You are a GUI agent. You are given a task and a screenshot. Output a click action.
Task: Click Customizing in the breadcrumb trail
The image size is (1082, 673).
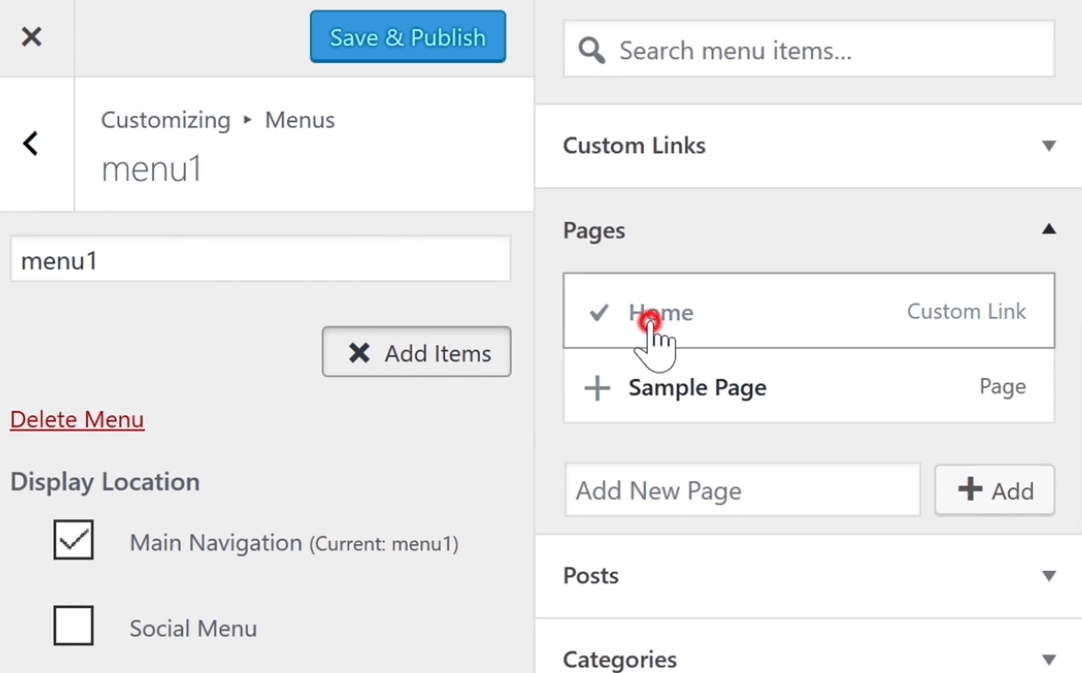(165, 119)
